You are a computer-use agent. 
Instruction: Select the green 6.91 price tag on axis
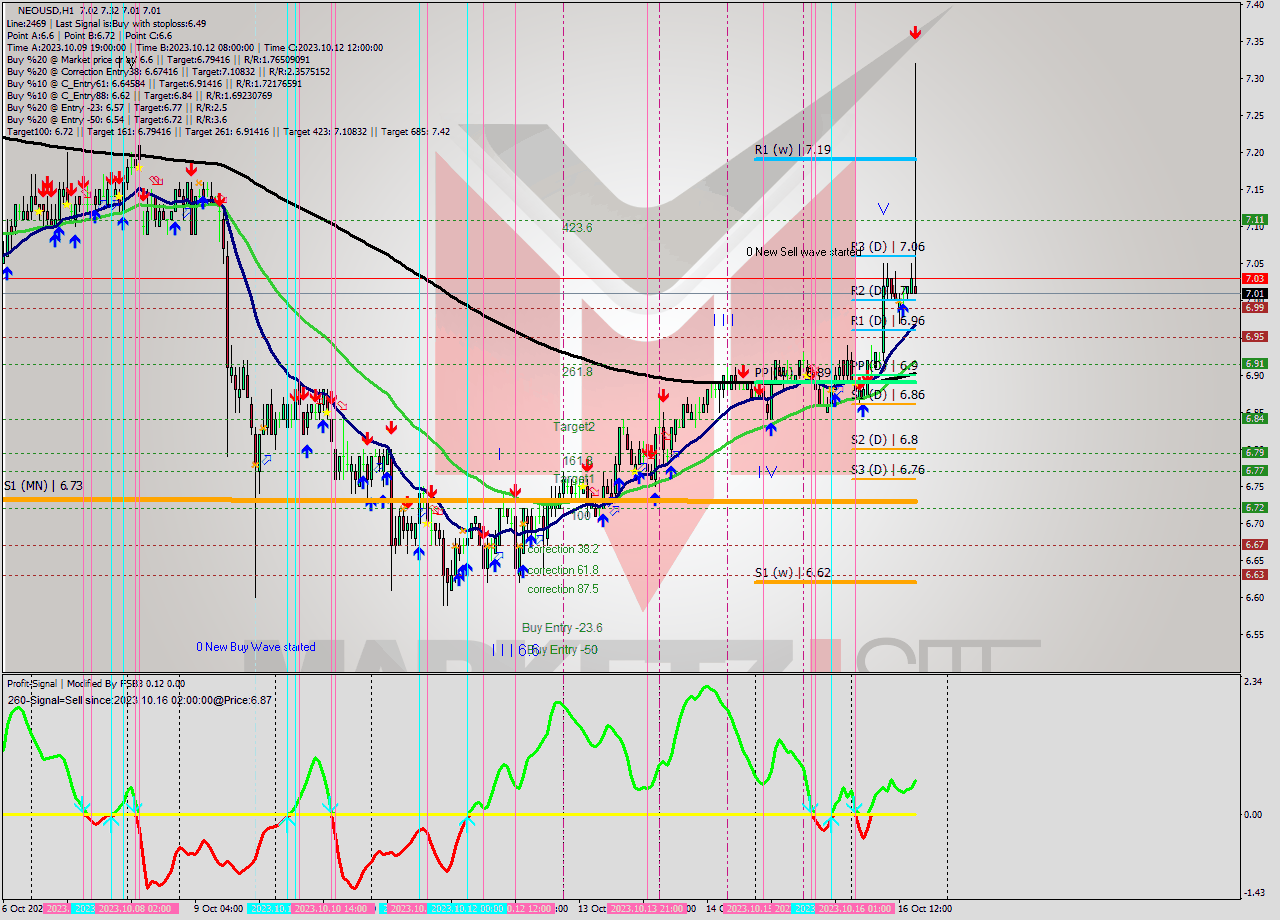(x=1254, y=363)
